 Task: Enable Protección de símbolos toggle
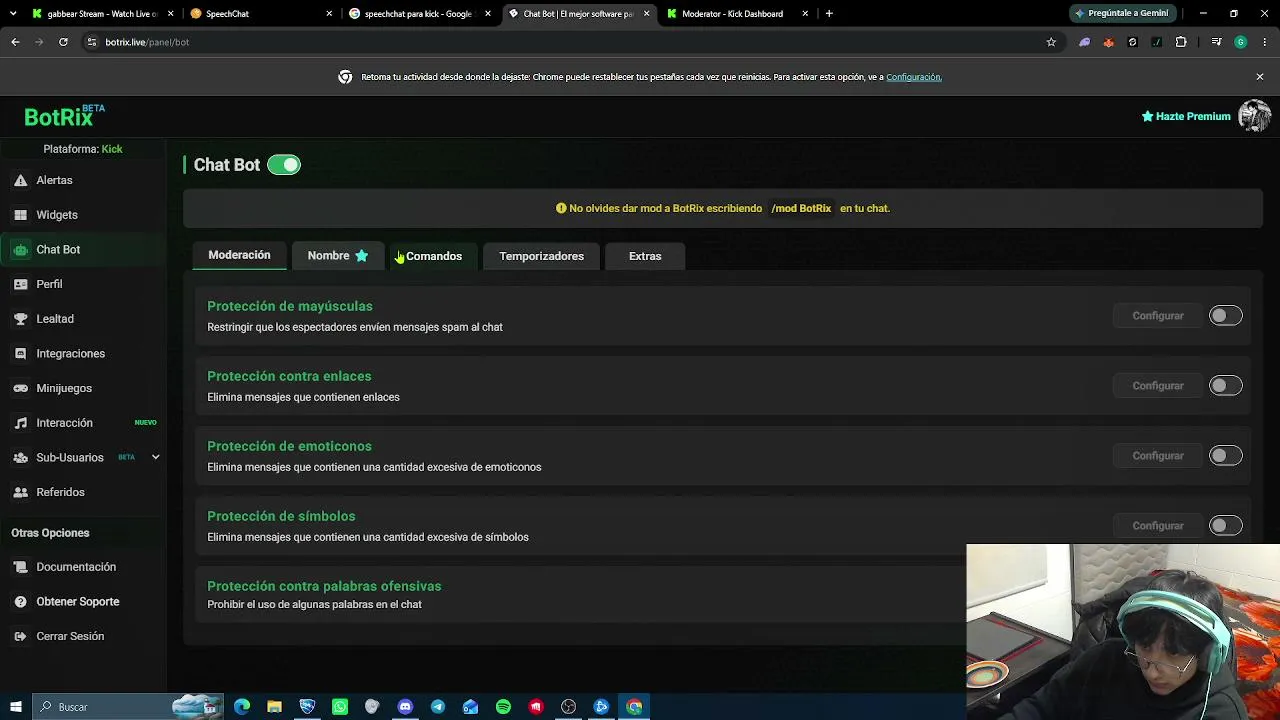point(1225,526)
